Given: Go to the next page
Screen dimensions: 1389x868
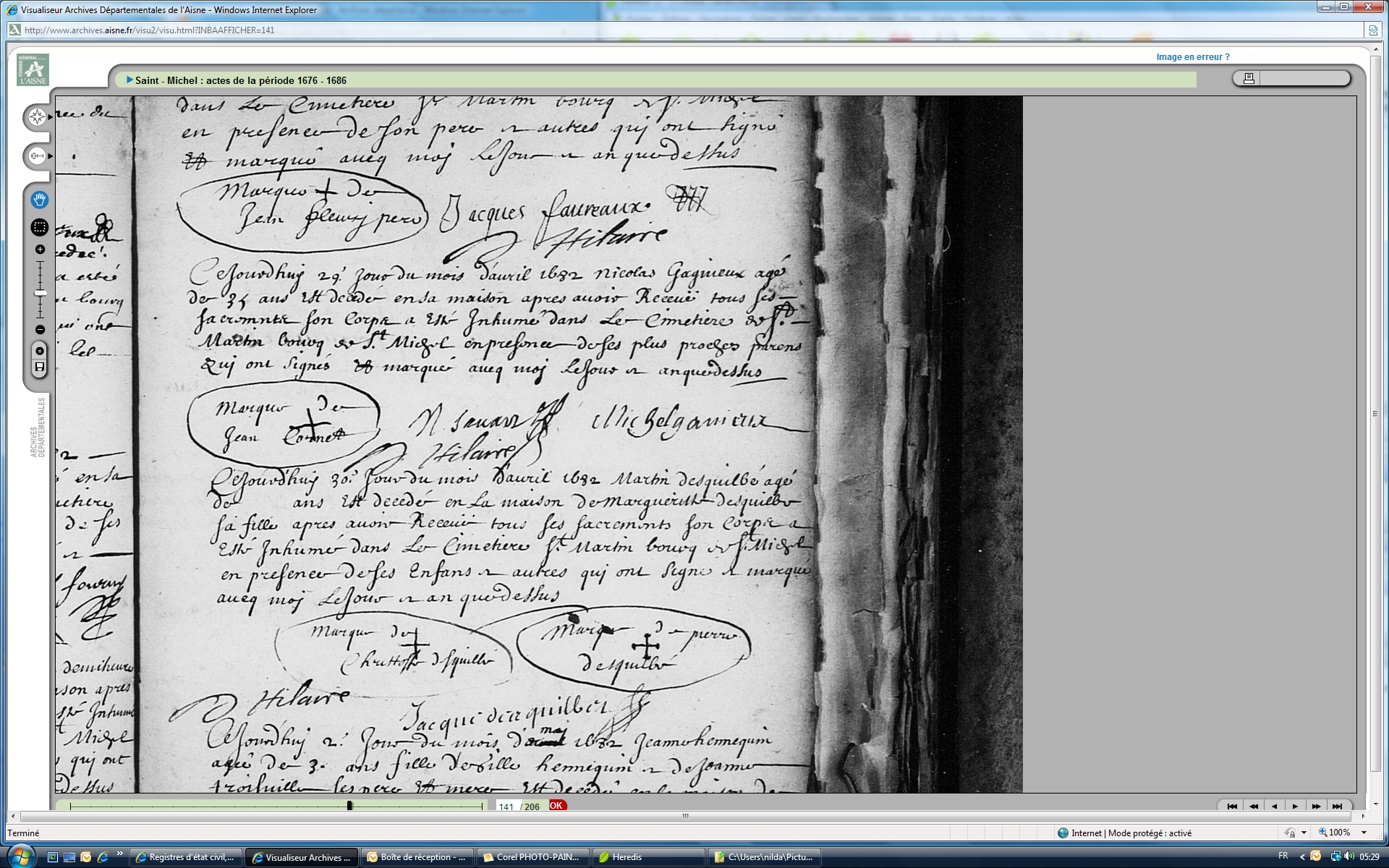Looking at the screenshot, I should pyautogui.click(x=1295, y=806).
